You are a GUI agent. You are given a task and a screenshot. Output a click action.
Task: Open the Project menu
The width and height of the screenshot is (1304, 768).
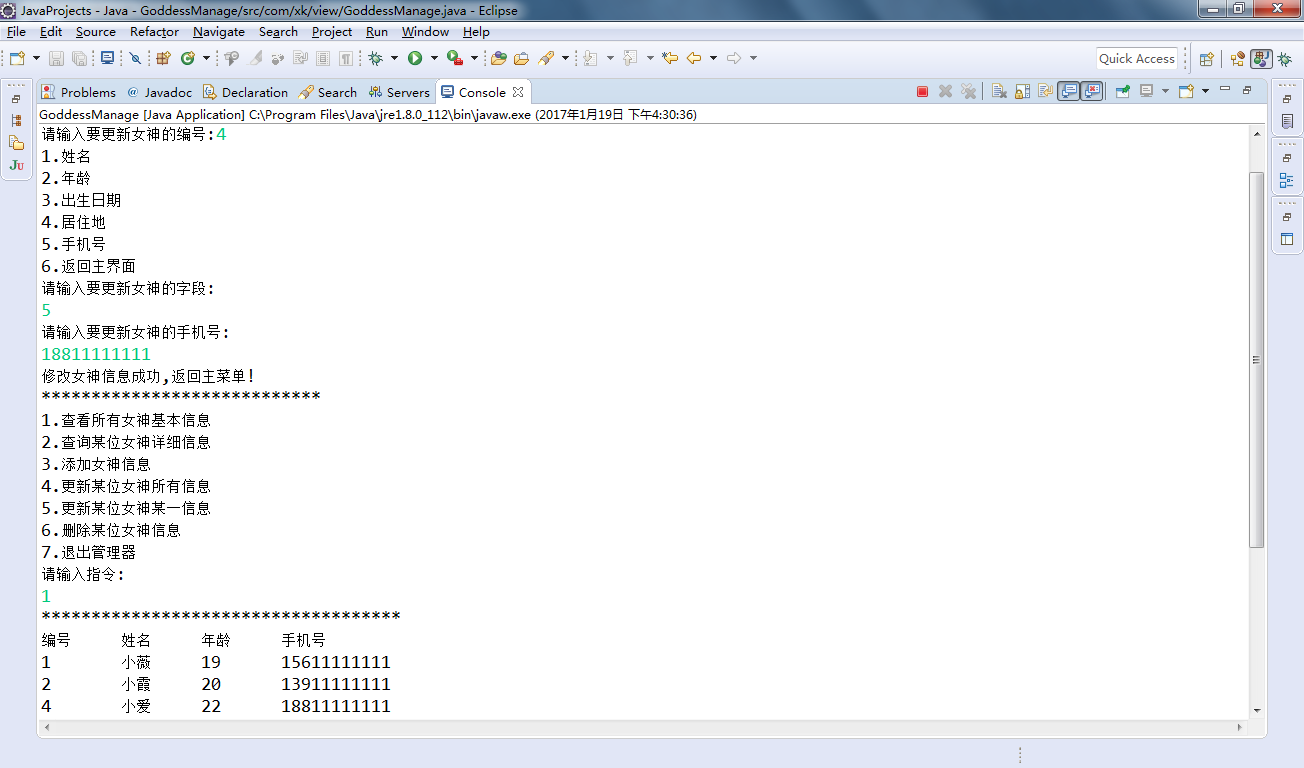tap(332, 32)
